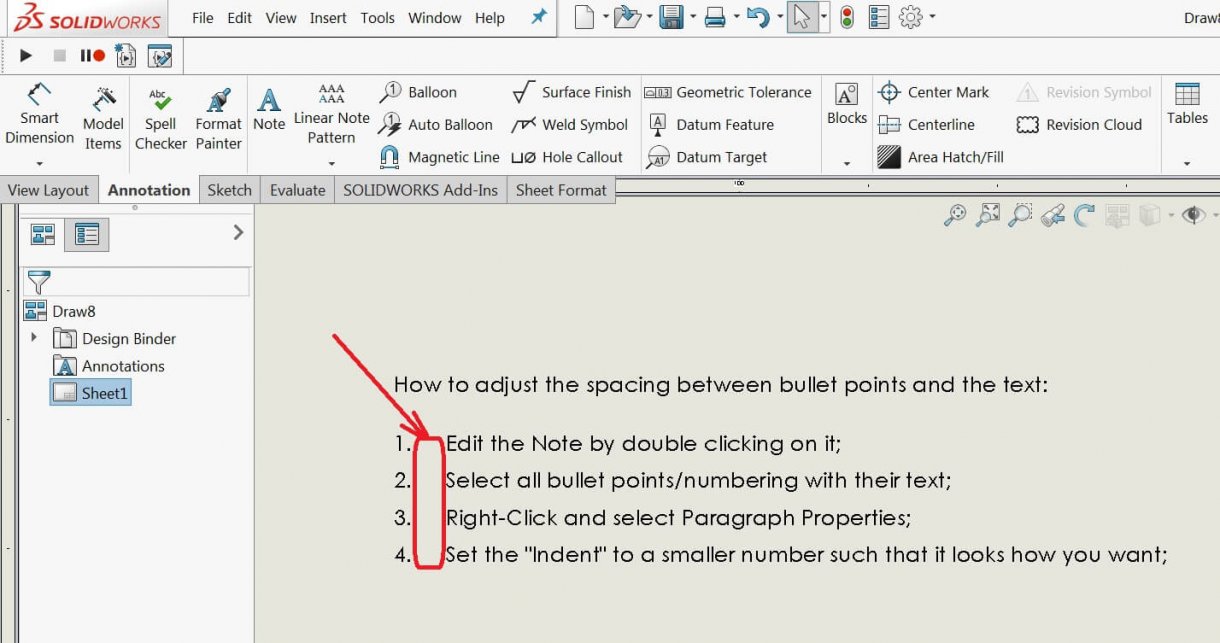1220x643 pixels.
Task: Stop the macro recording
Action: (59, 56)
